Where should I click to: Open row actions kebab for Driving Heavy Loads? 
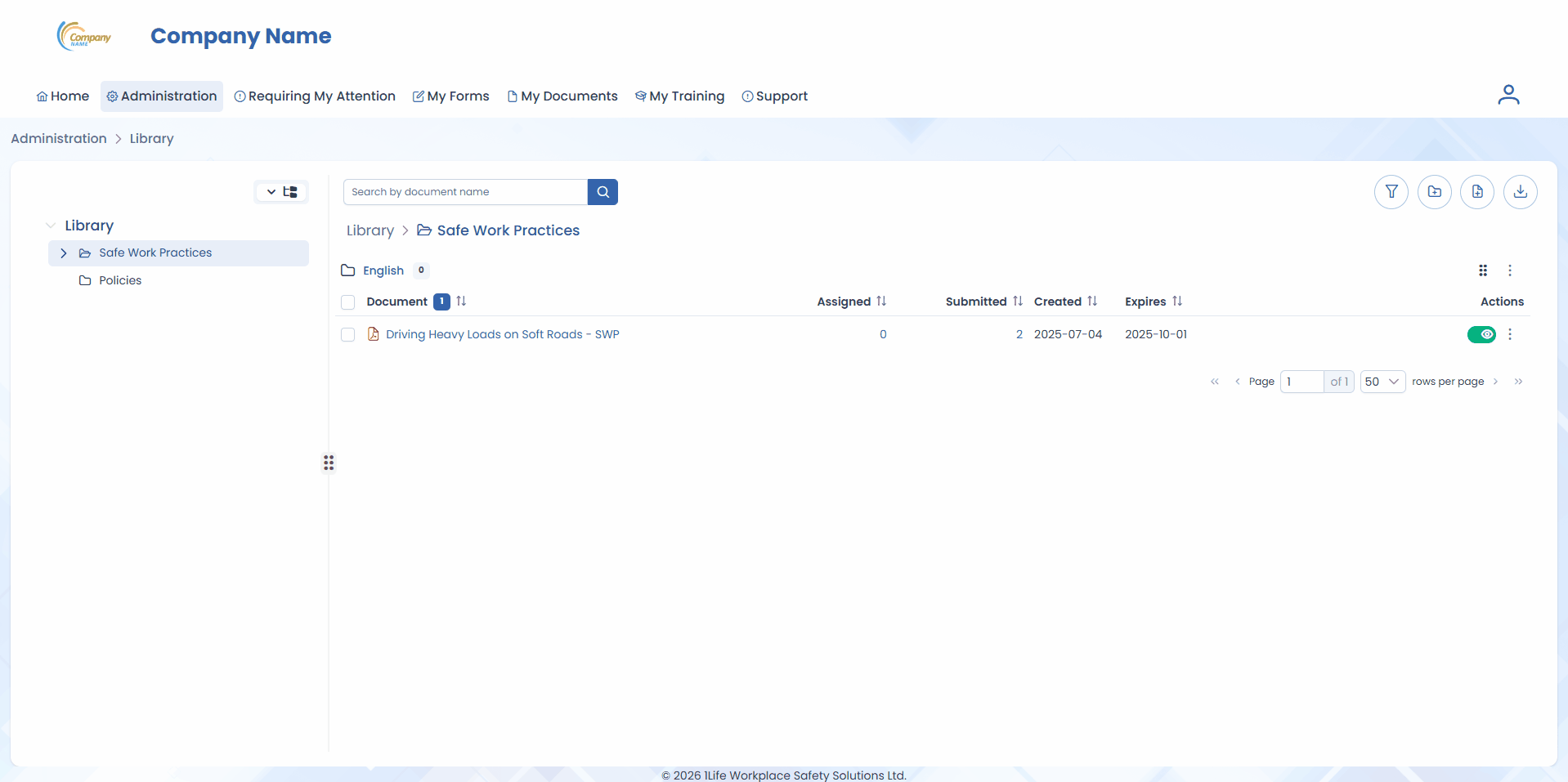click(1509, 334)
